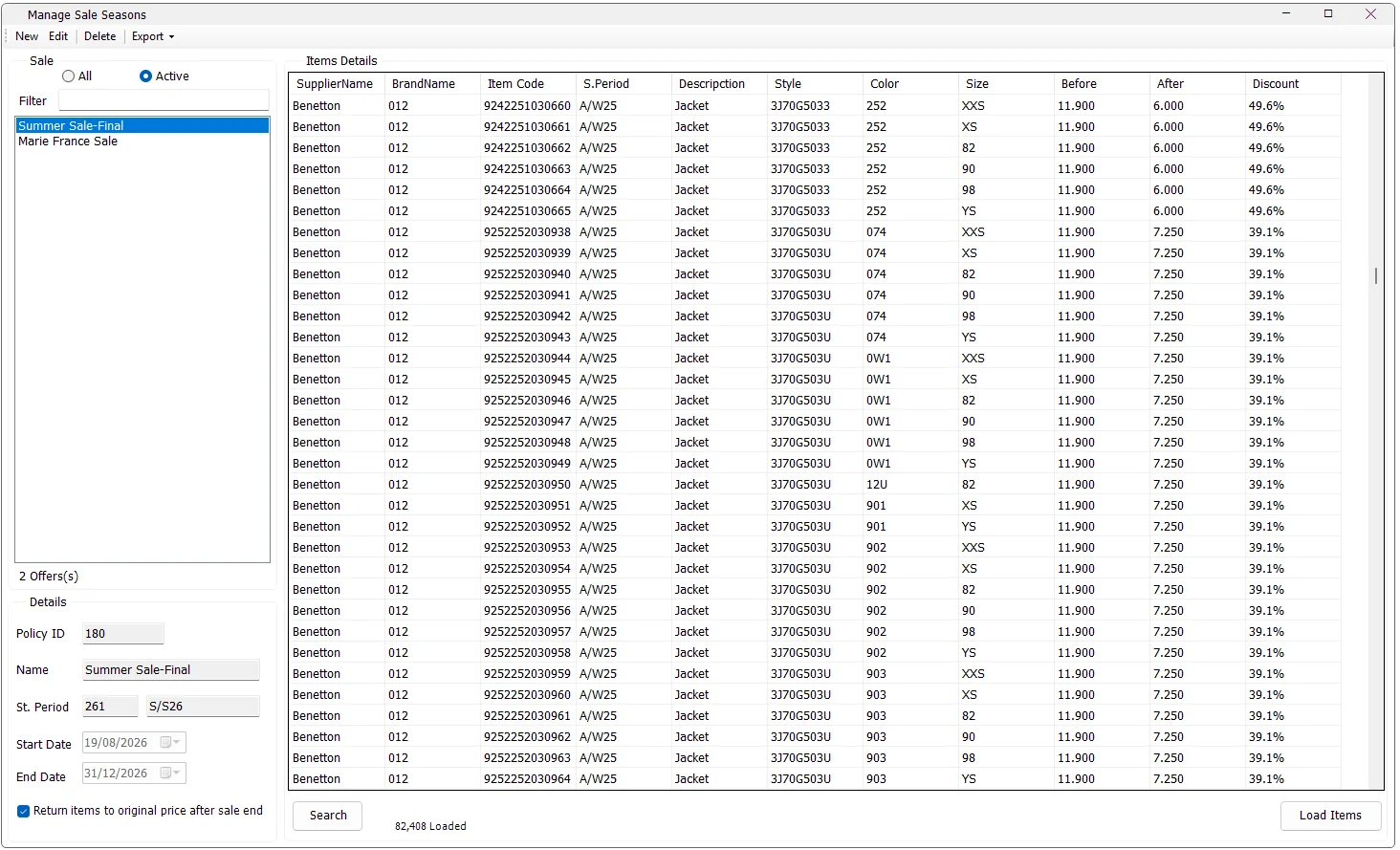
Task: Close the Manage Sale Seasons window
Action: pos(1370,13)
